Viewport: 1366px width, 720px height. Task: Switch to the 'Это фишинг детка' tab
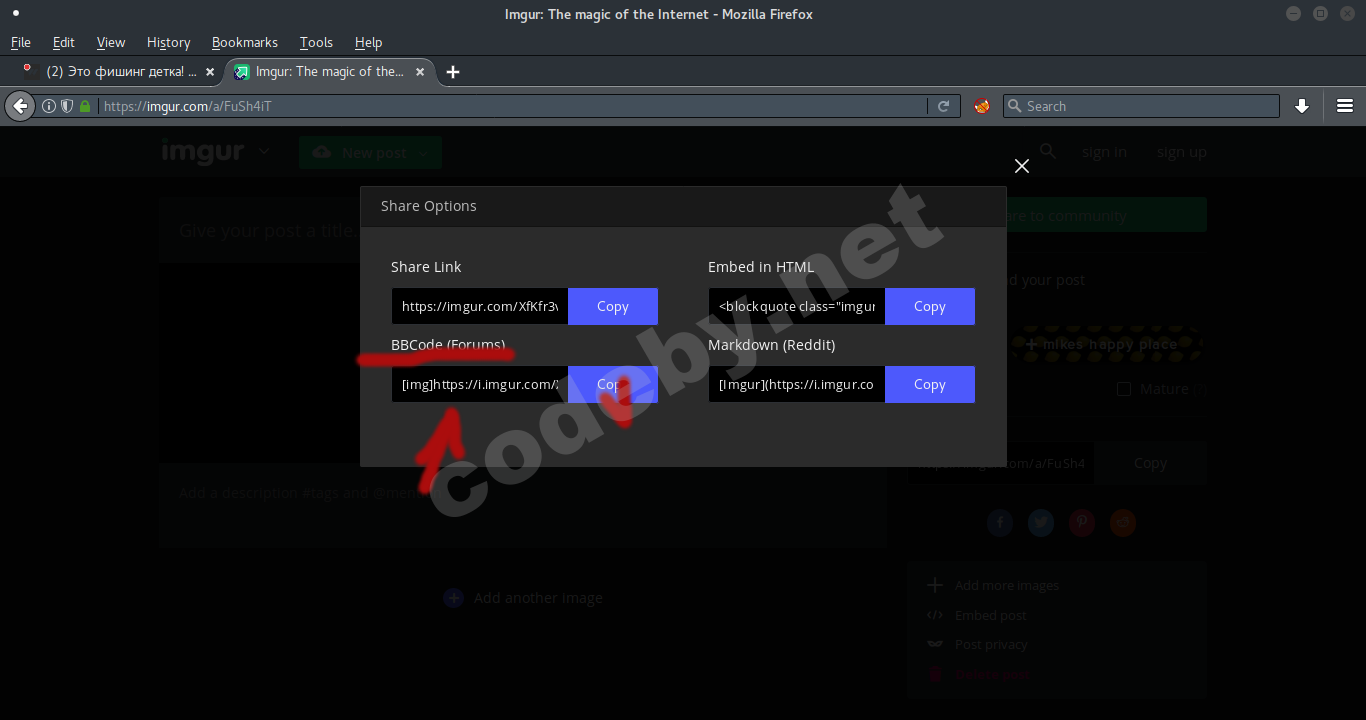(120, 72)
